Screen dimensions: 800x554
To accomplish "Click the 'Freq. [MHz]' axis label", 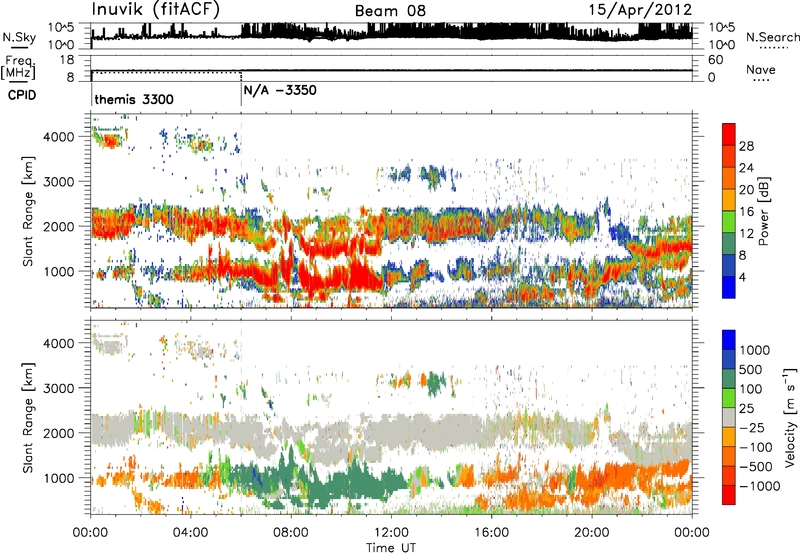I will [x=18, y=67].
